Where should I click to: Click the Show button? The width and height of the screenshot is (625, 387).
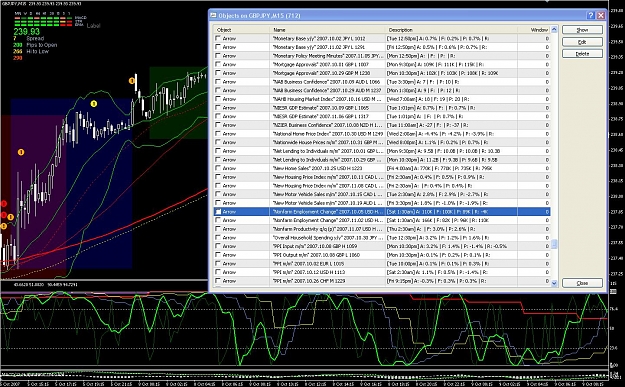click(582, 30)
